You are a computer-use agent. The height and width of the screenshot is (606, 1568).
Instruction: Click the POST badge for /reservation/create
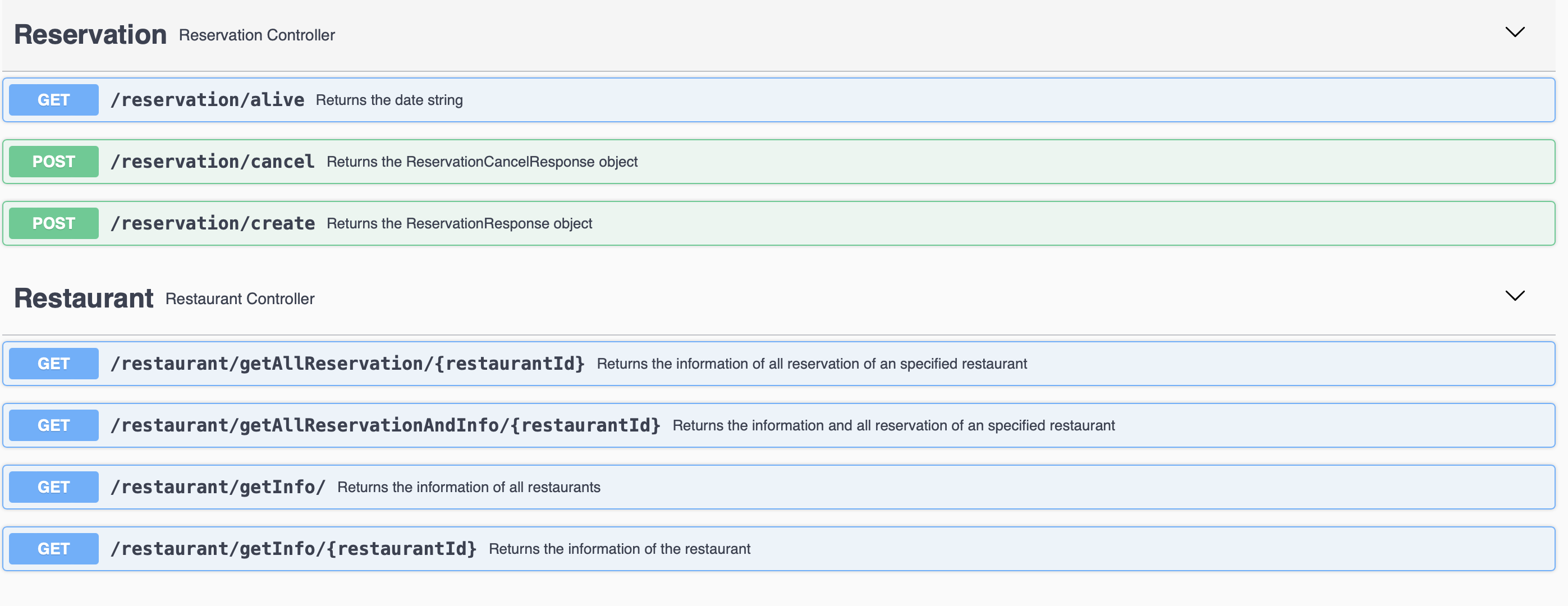pyautogui.click(x=53, y=223)
